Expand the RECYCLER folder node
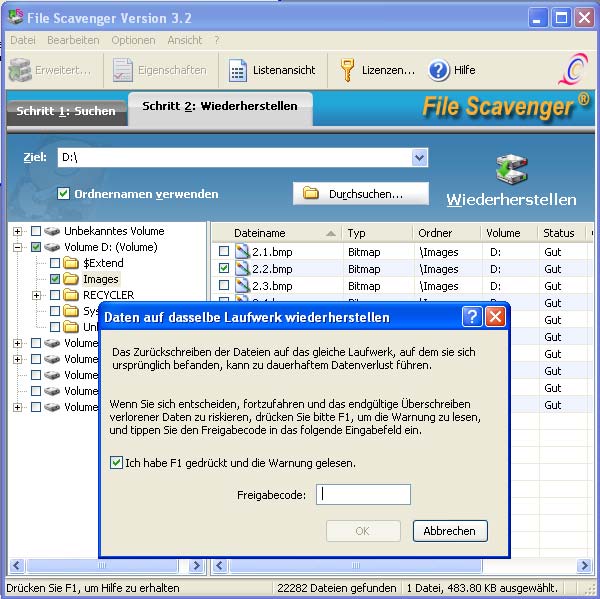This screenshot has width=600, height=599. click(36, 295)
